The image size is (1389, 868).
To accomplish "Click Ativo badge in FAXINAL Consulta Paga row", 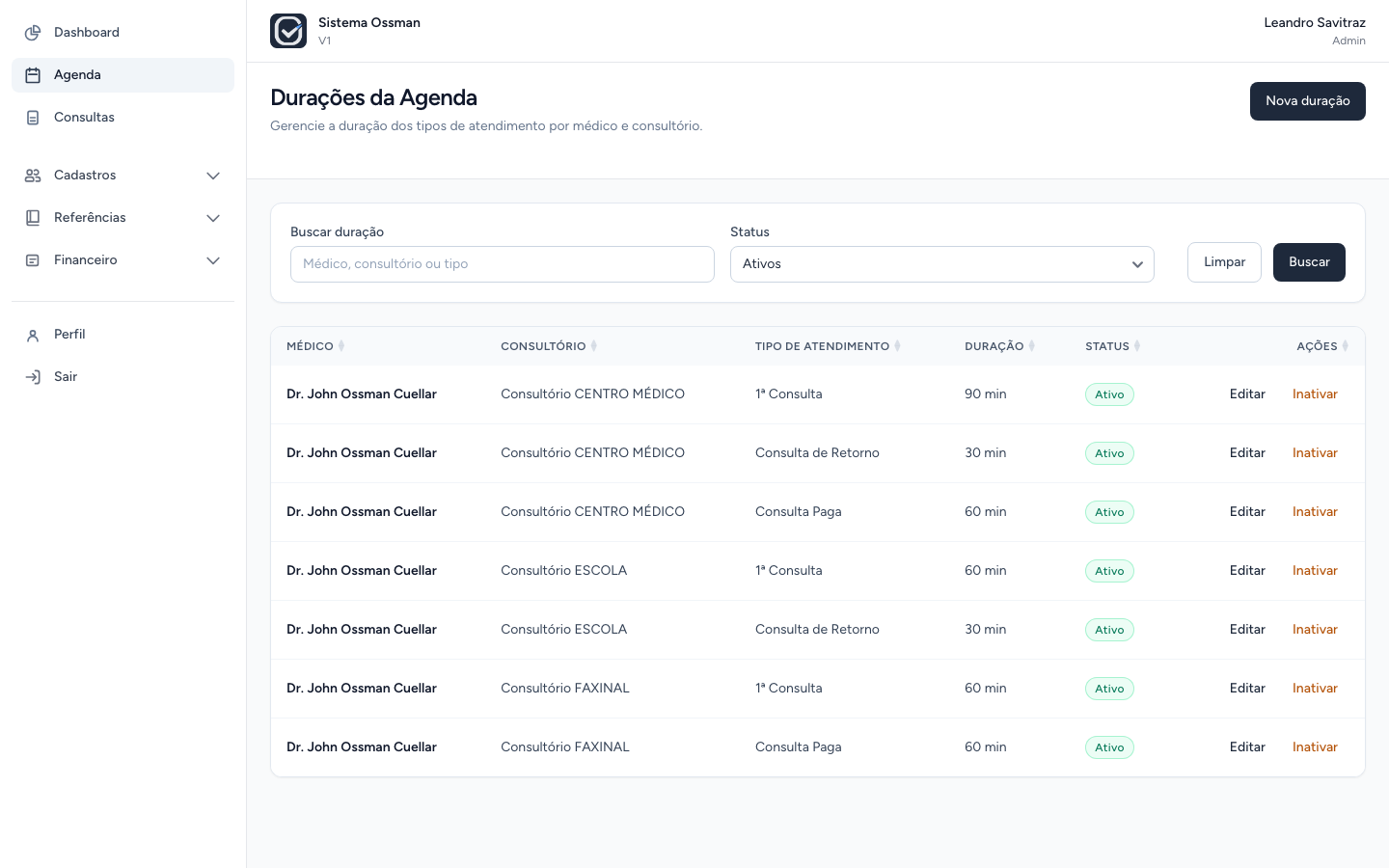I will tap(1109, 747).
